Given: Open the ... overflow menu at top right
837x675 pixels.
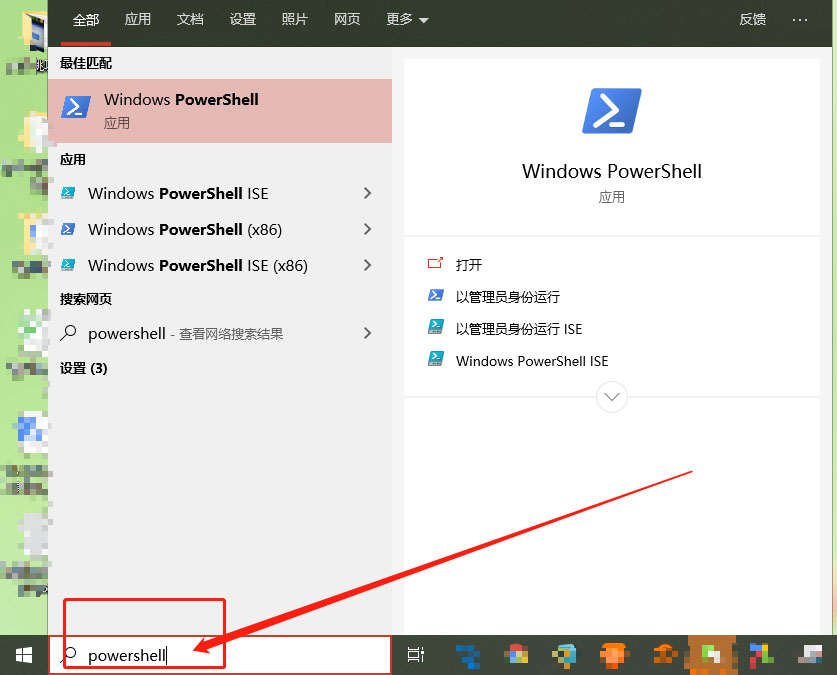Looking at the screenshot, I should coord(800,18).
